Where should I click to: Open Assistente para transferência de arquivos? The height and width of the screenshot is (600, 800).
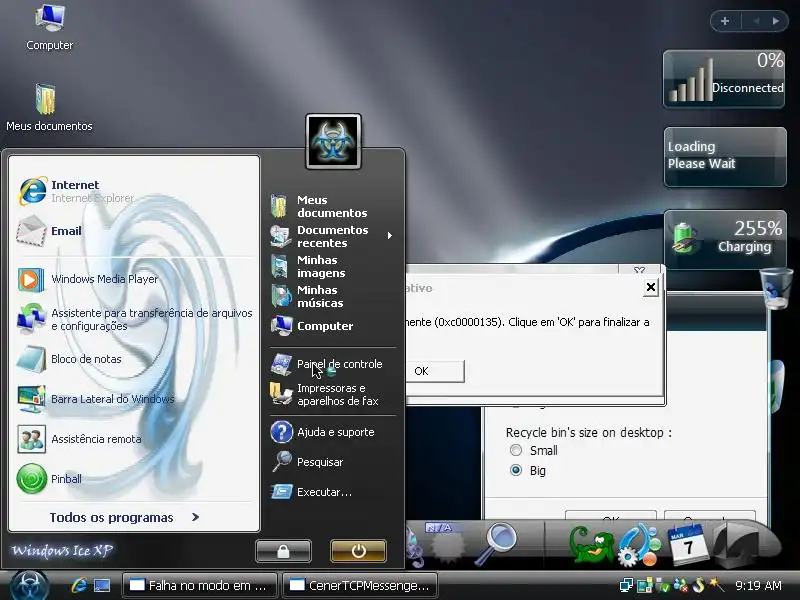tap(135, 319)
